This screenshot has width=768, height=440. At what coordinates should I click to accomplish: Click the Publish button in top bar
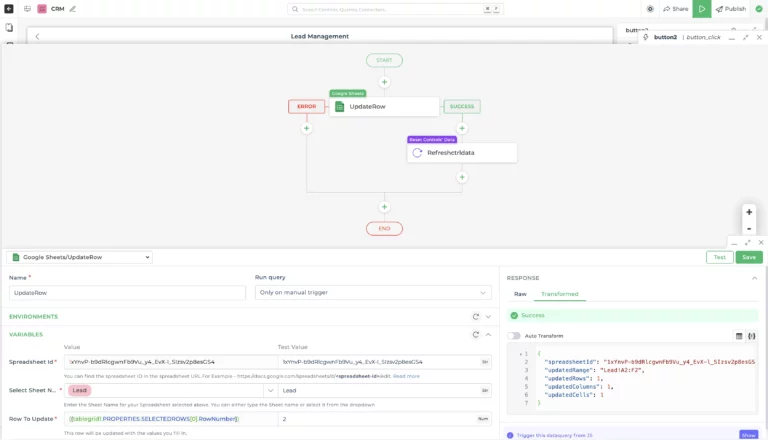tap(731, 8)
